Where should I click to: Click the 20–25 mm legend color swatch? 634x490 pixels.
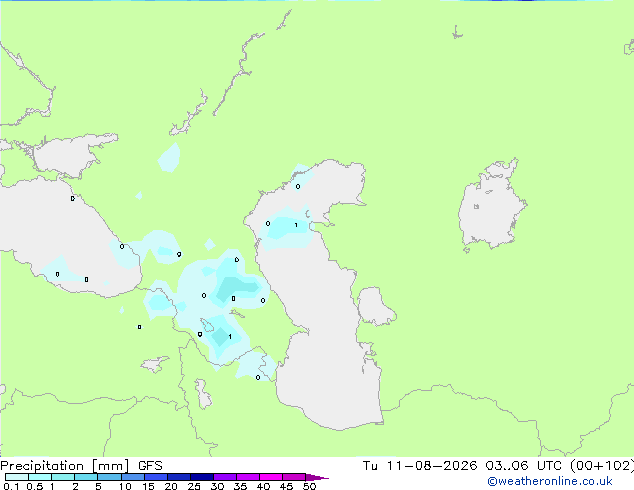point(178,477)
